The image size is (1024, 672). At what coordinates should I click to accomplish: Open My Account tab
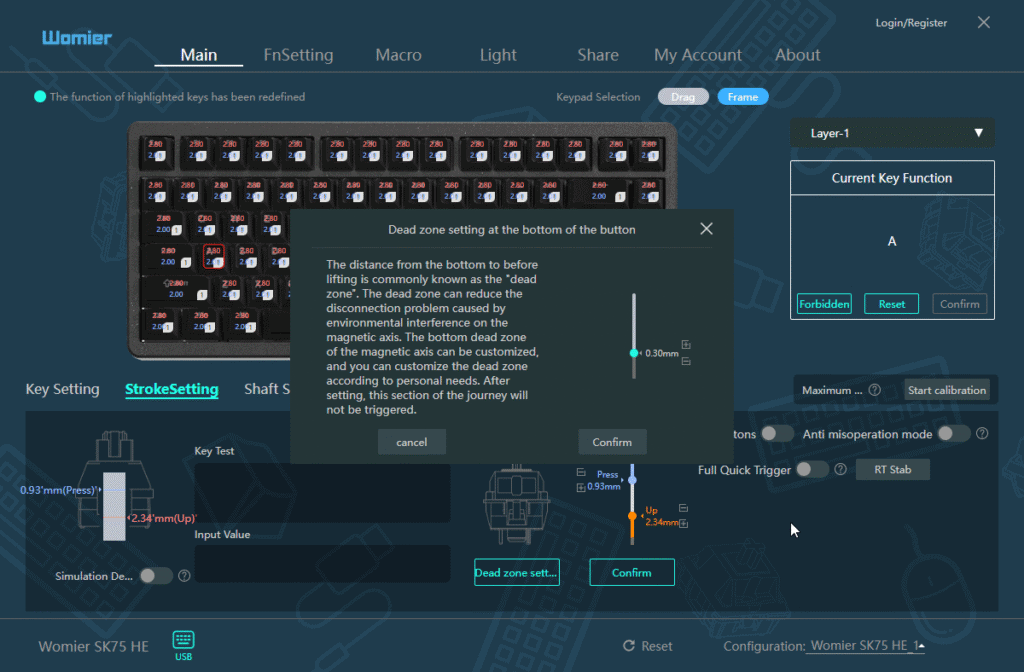pyautogui.click(x=697, y=55)
